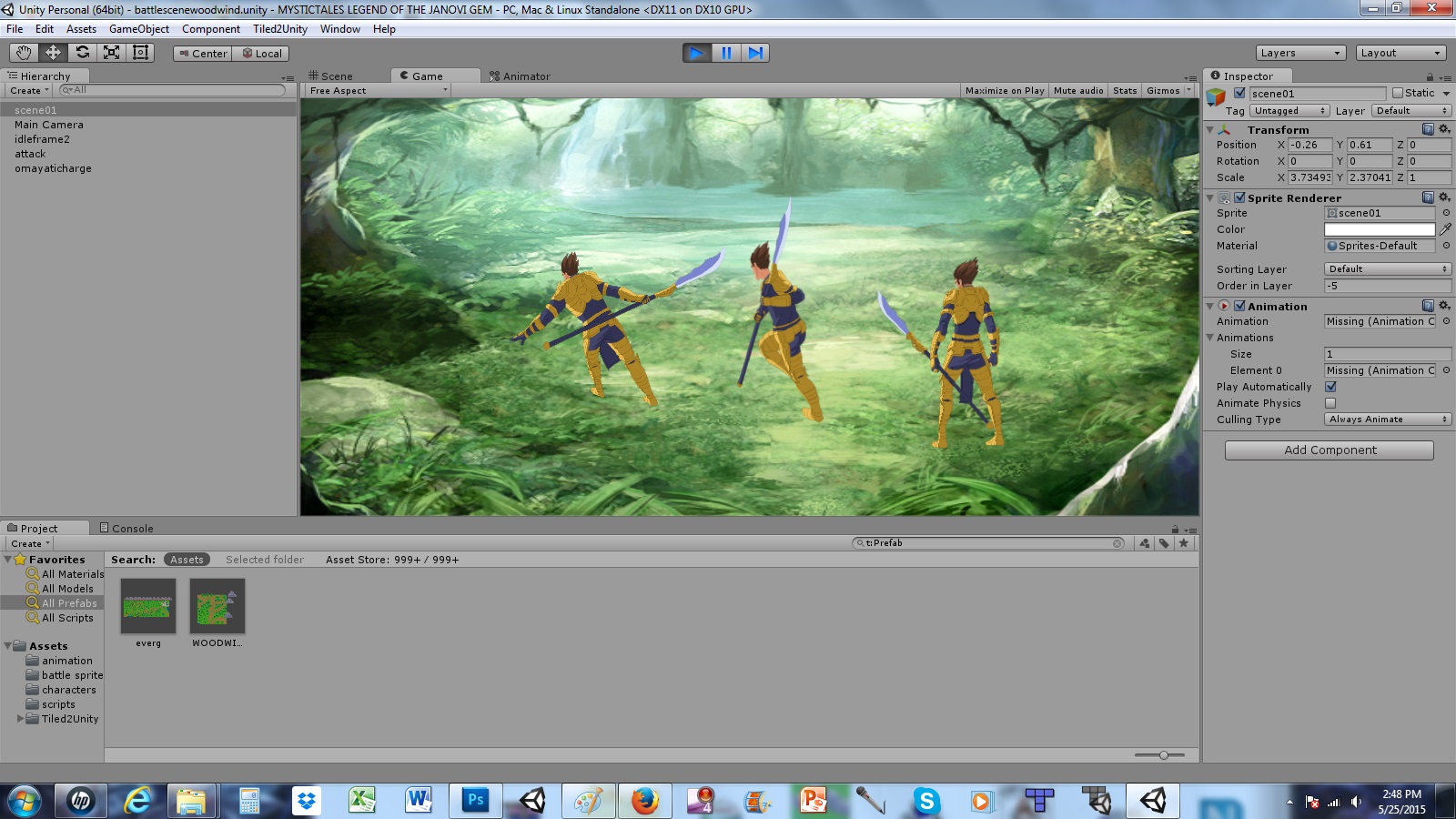
Task: Collapse the Animations array foldout
Action: pyautogui.click(x=1210, y=338)
